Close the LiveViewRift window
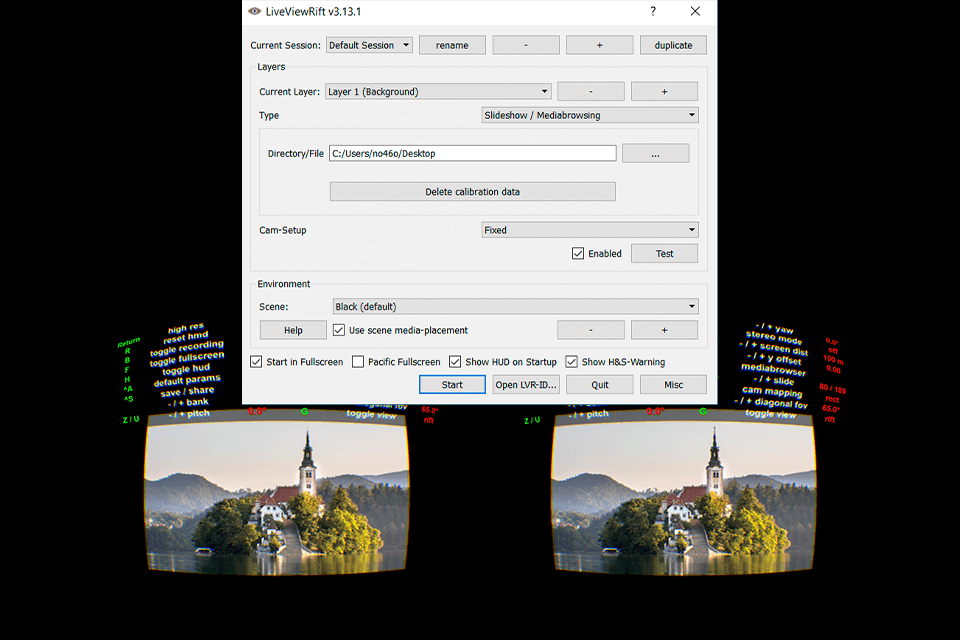This screenshot has height=640, width=960. click(x=695, y=11)
